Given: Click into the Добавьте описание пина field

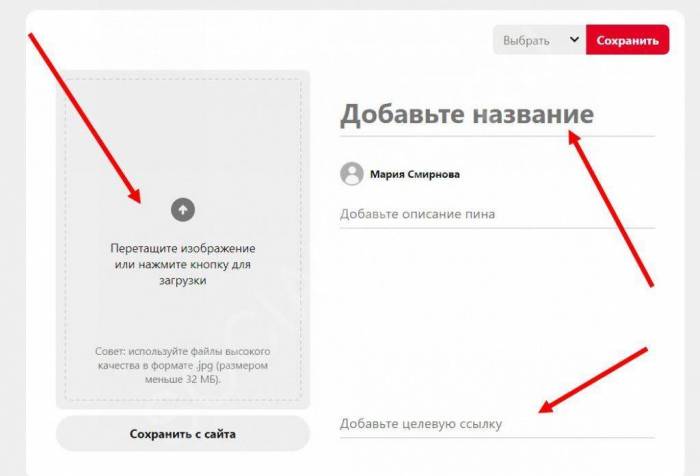Looking at the screenshot, I should tap(497, 214).
